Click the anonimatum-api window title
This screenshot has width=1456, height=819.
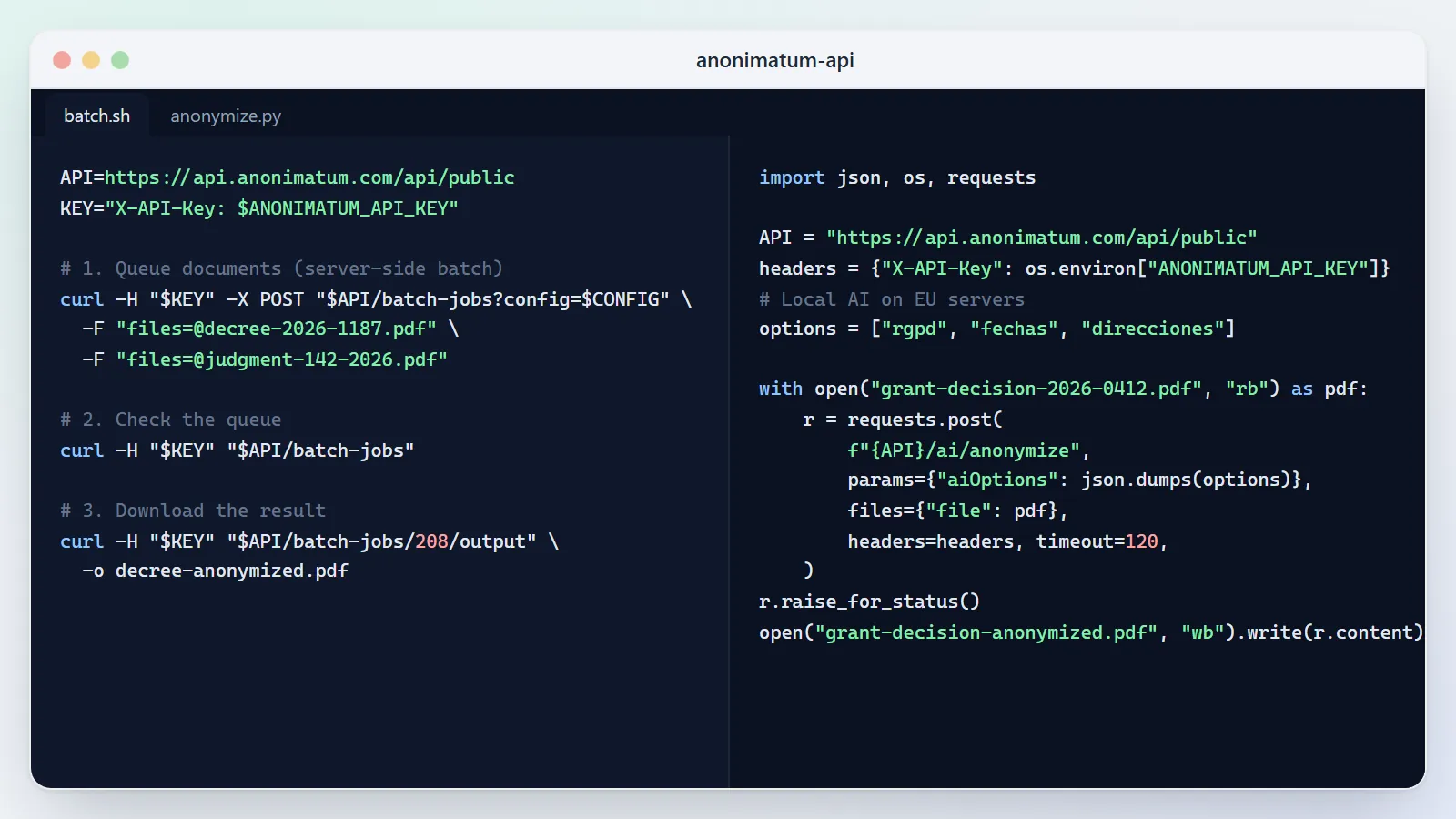point(775,60)
